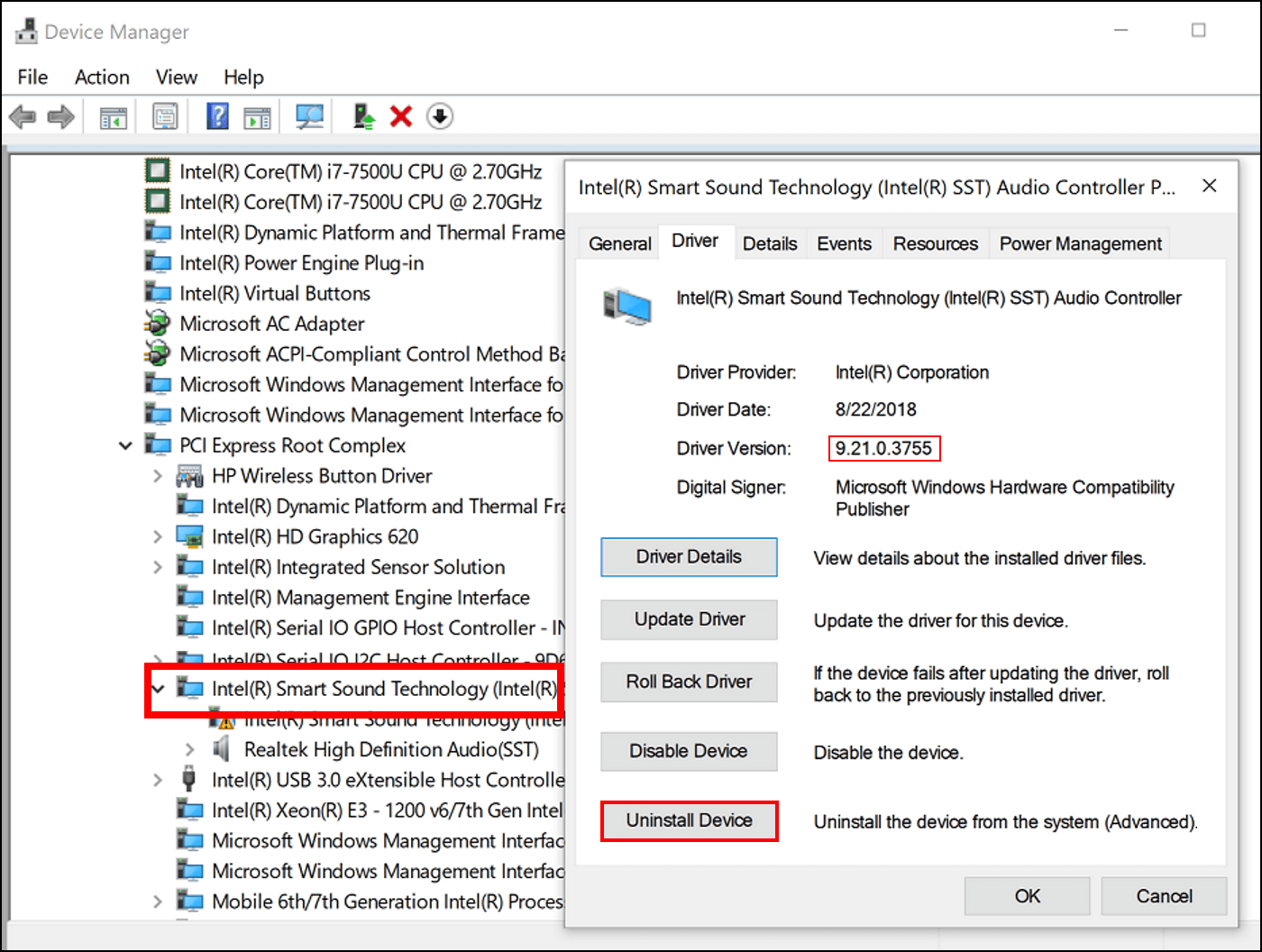Image resolution: width=1262 pixels, height=952 pixels.
Task: Open the Properties toolbar icon
Action: [x=165, y=116]
